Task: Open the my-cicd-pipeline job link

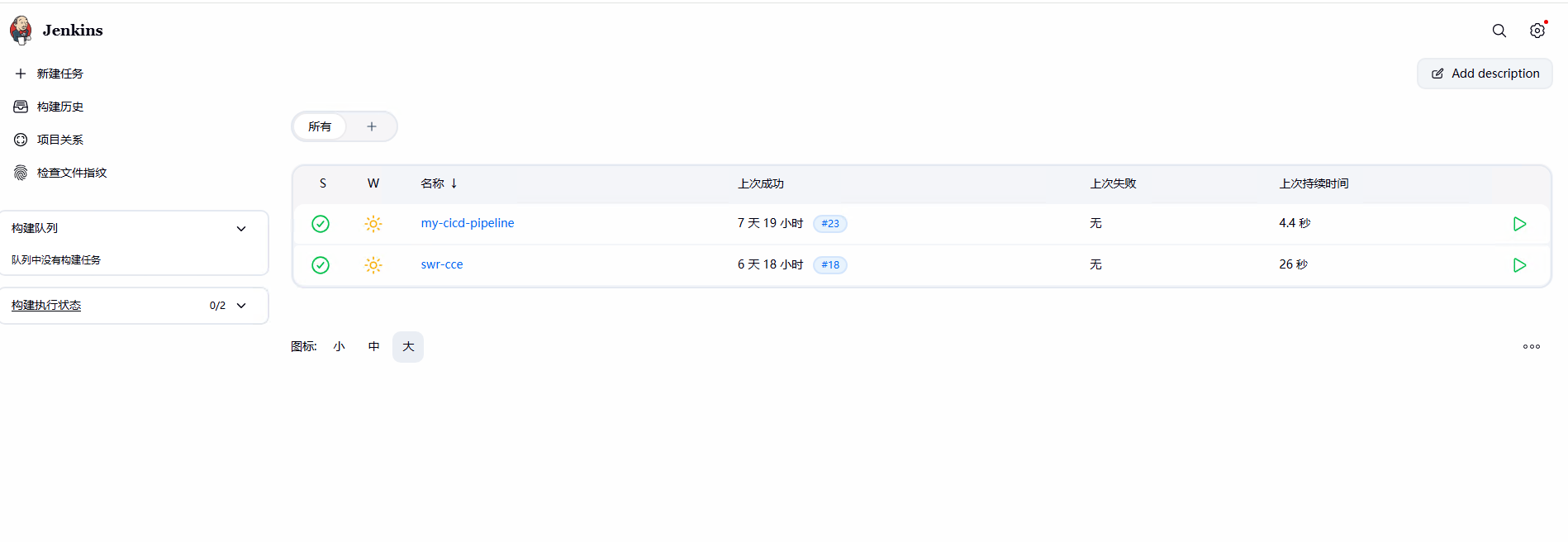Action: click(468, 223)
